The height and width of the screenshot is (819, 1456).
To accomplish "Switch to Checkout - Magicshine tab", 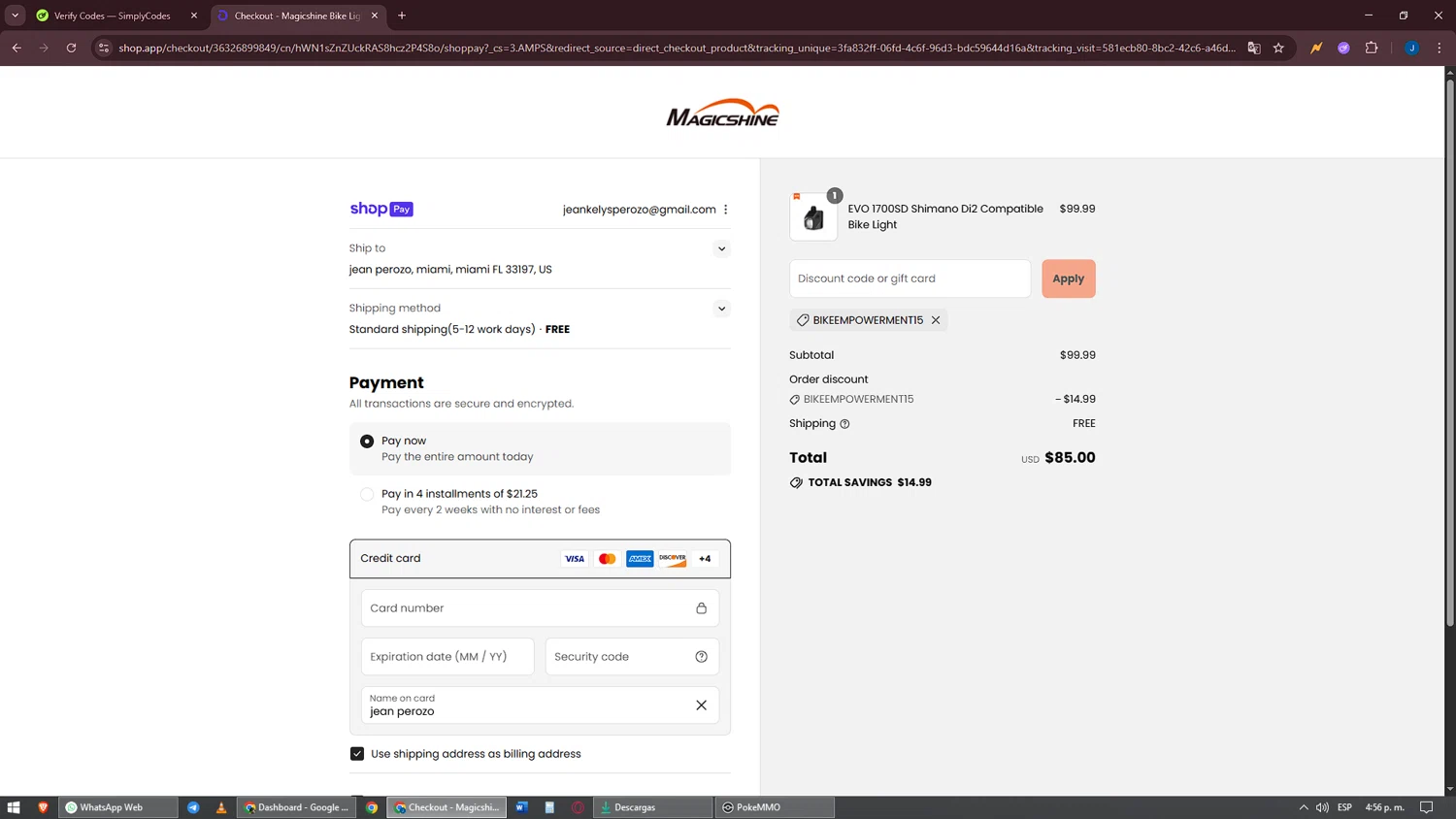I will click(x=297, y=16).
